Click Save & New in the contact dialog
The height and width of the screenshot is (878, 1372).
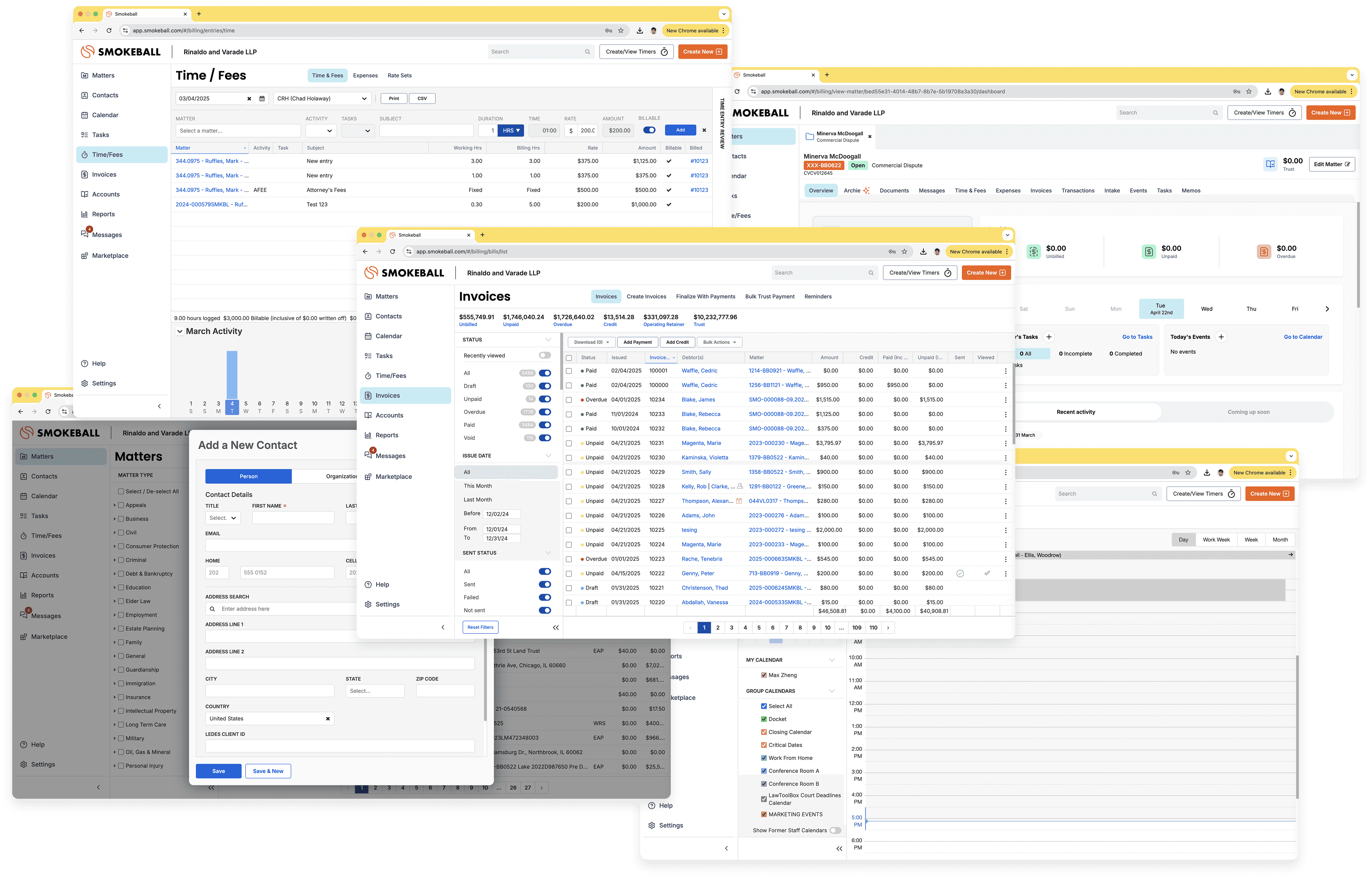coord(268,771)
